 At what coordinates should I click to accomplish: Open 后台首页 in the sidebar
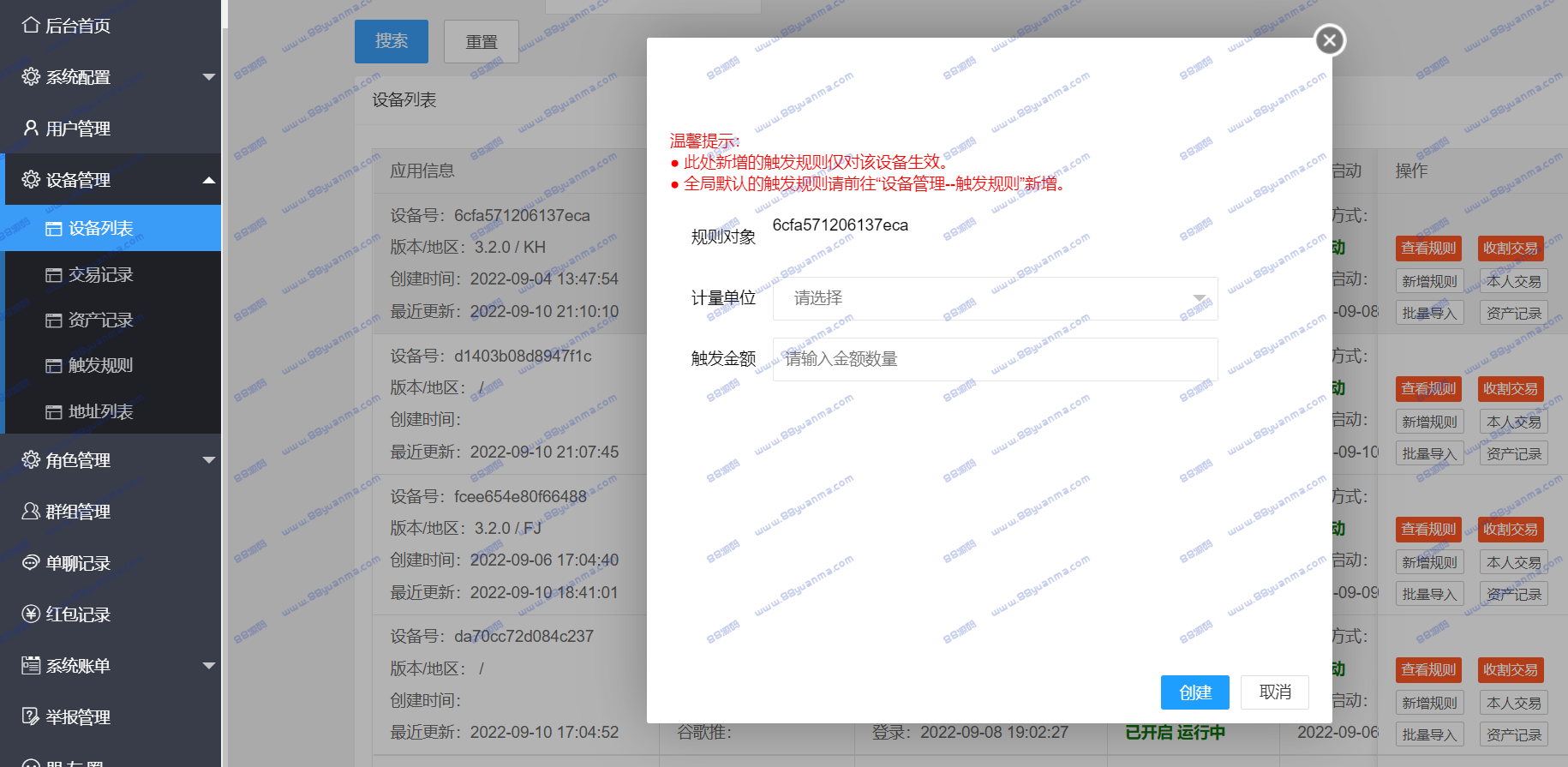point(111,26)
